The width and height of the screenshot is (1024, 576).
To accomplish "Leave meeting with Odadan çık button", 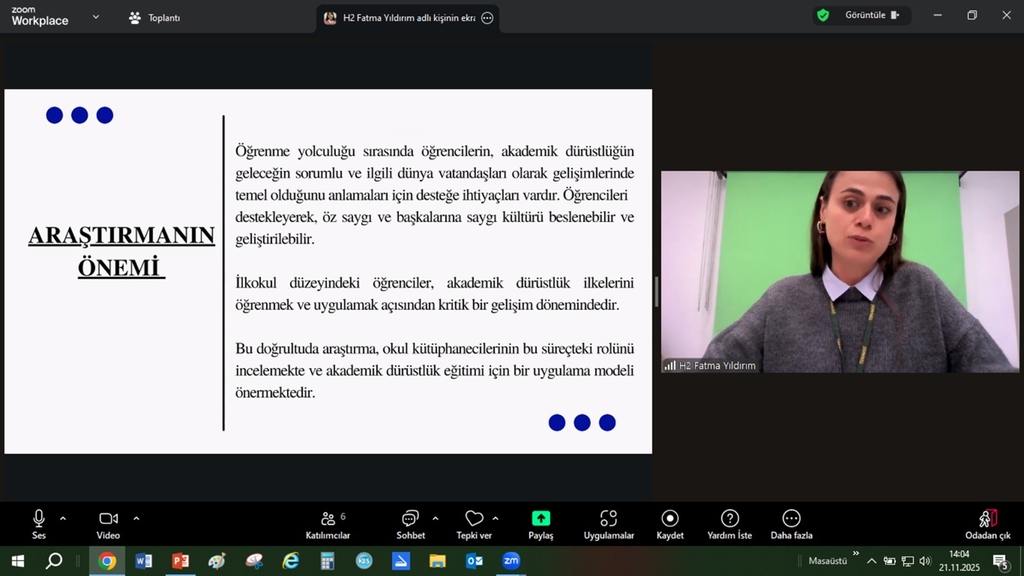I will (x=987, y=518).
